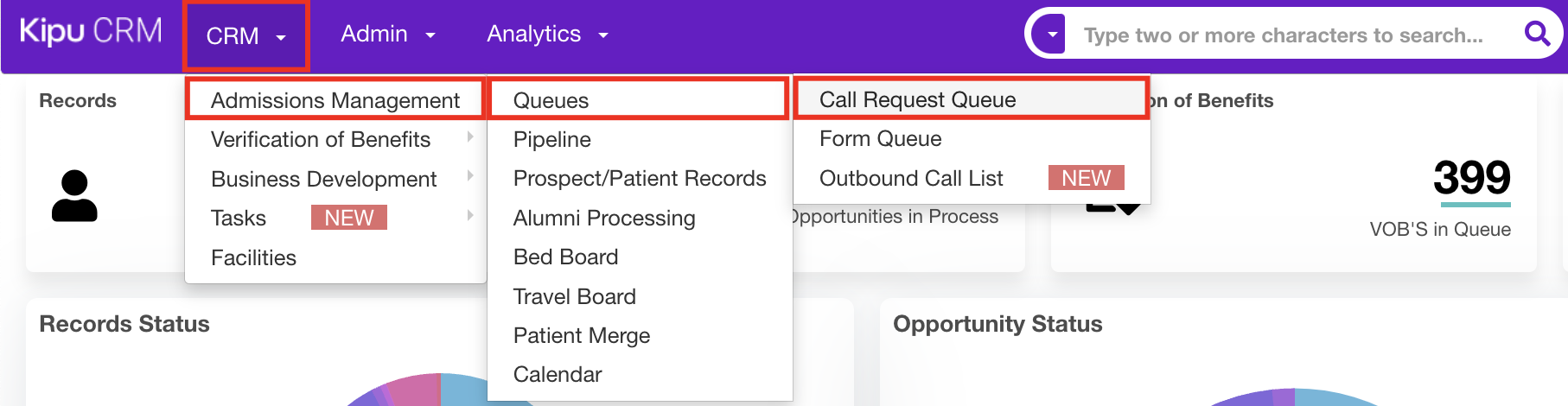Open the Bed Board page
1568x406 pixels.
point(565,257)
